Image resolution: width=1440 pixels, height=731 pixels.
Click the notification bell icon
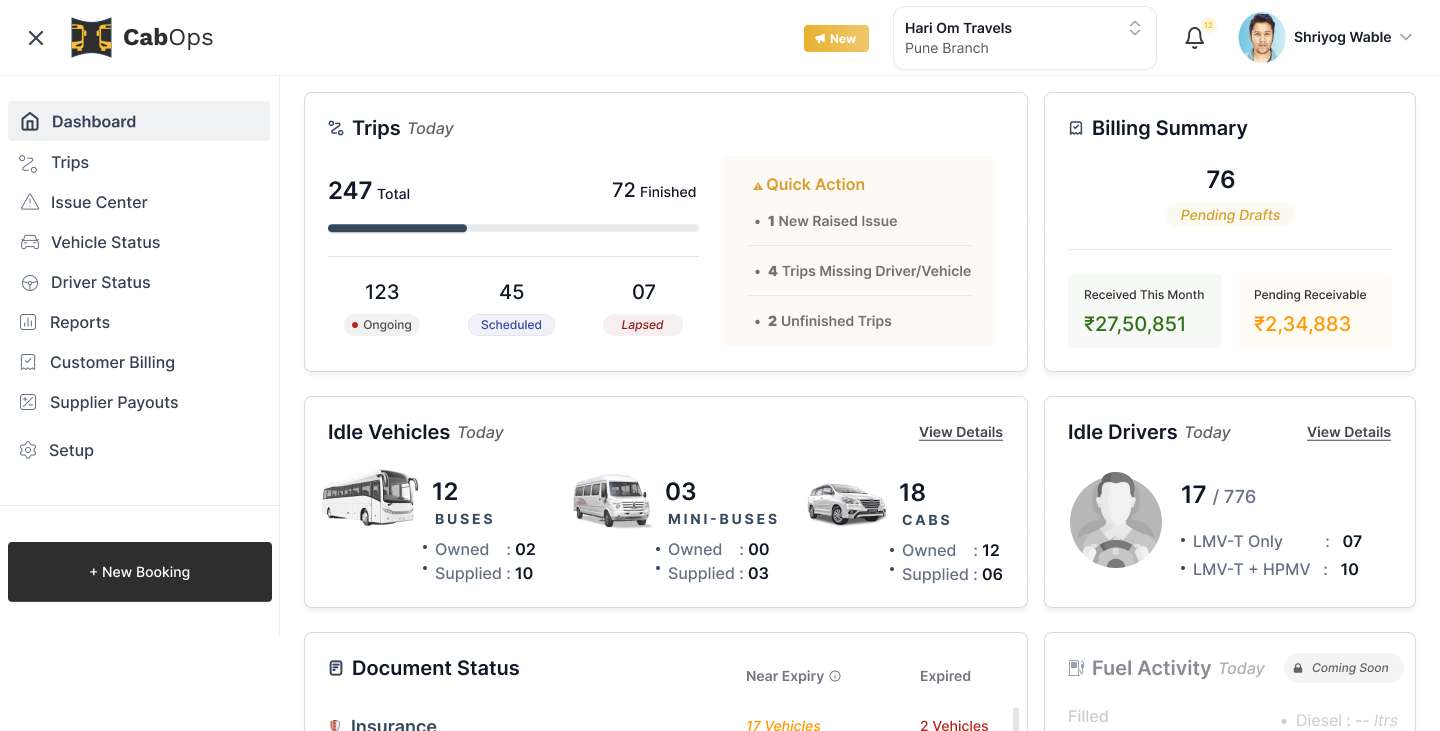(x=1194, y=38)
